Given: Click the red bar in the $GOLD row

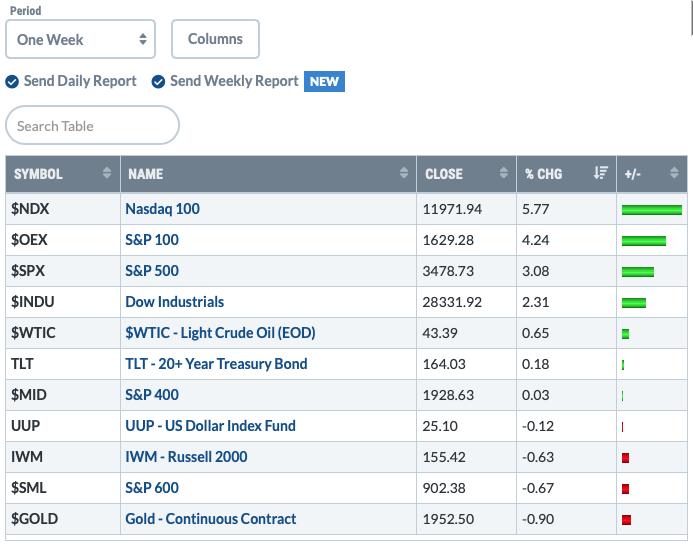Looking at the screenshot, I should point(626,520).
